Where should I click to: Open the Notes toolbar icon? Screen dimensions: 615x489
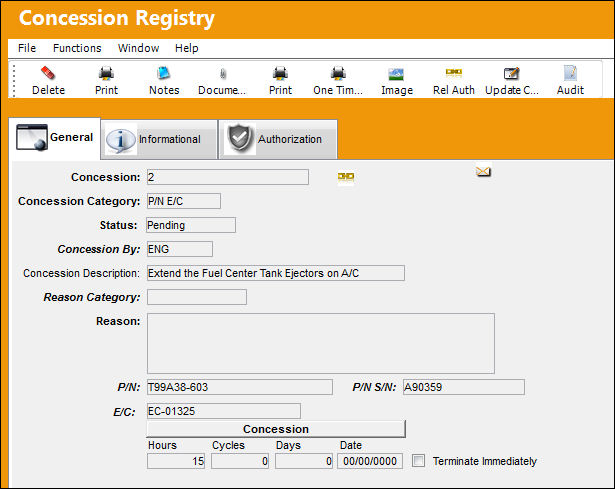164,73
